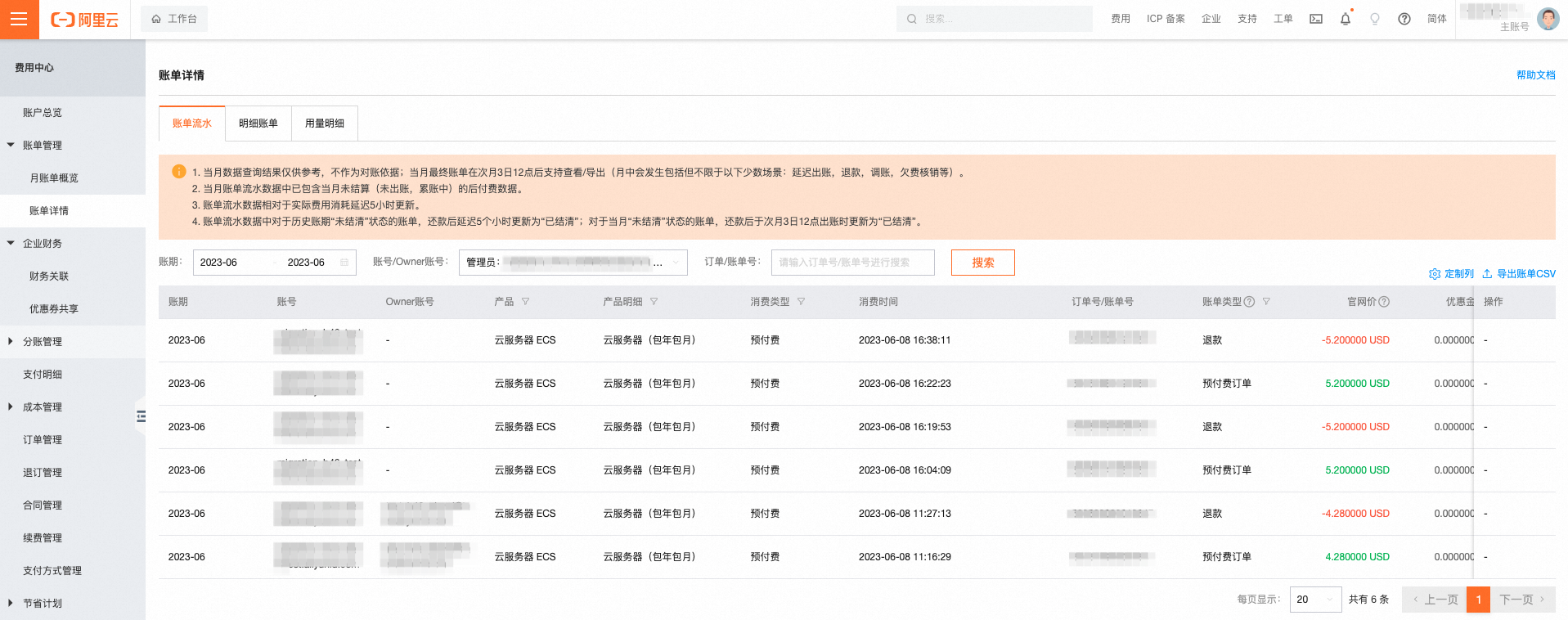Open 企业 in the top navigation
This screenshot has height=620, width=1568.
click(x=1211, y=19)
